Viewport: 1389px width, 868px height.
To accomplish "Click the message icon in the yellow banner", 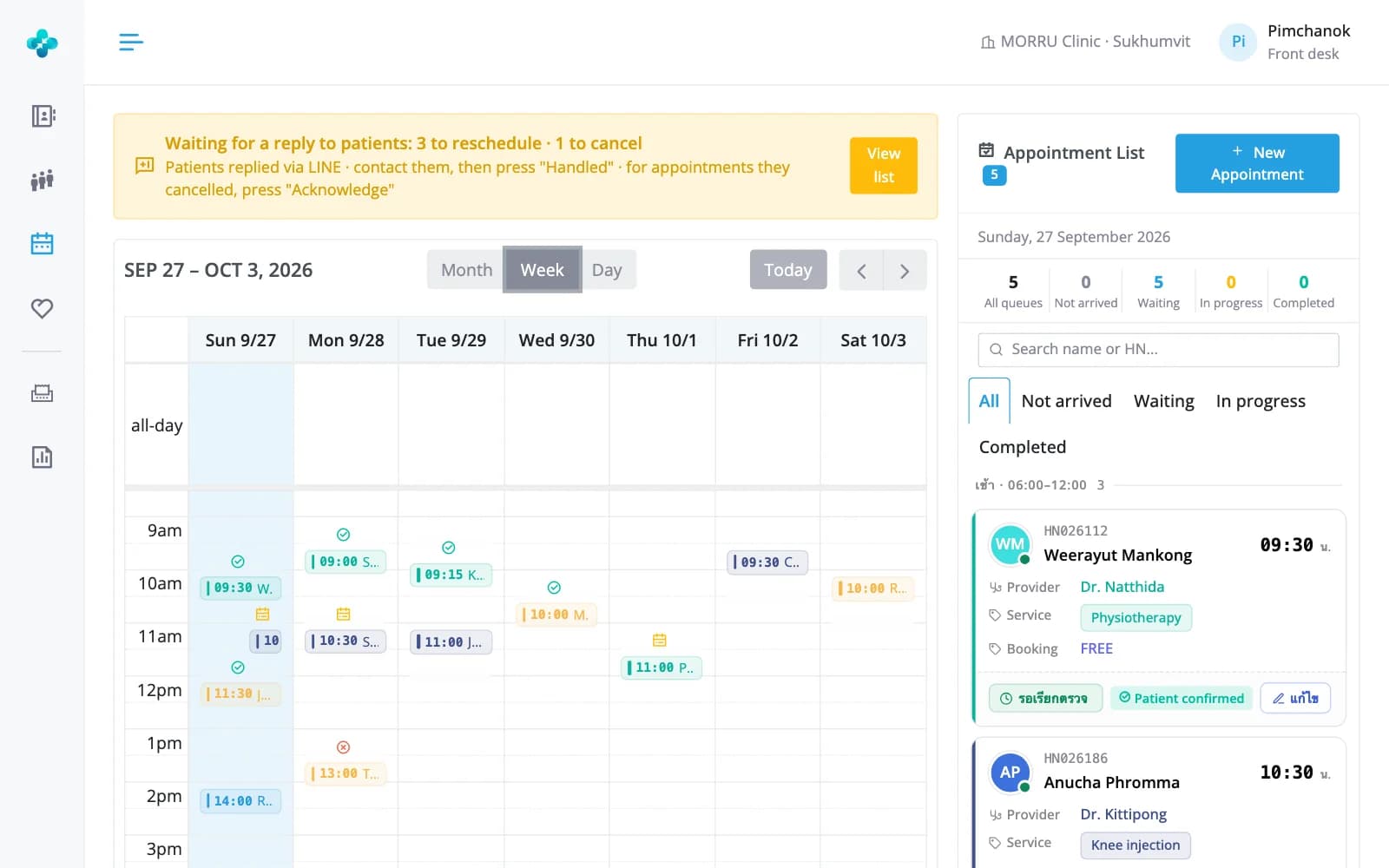I will (x=145, y=165).
